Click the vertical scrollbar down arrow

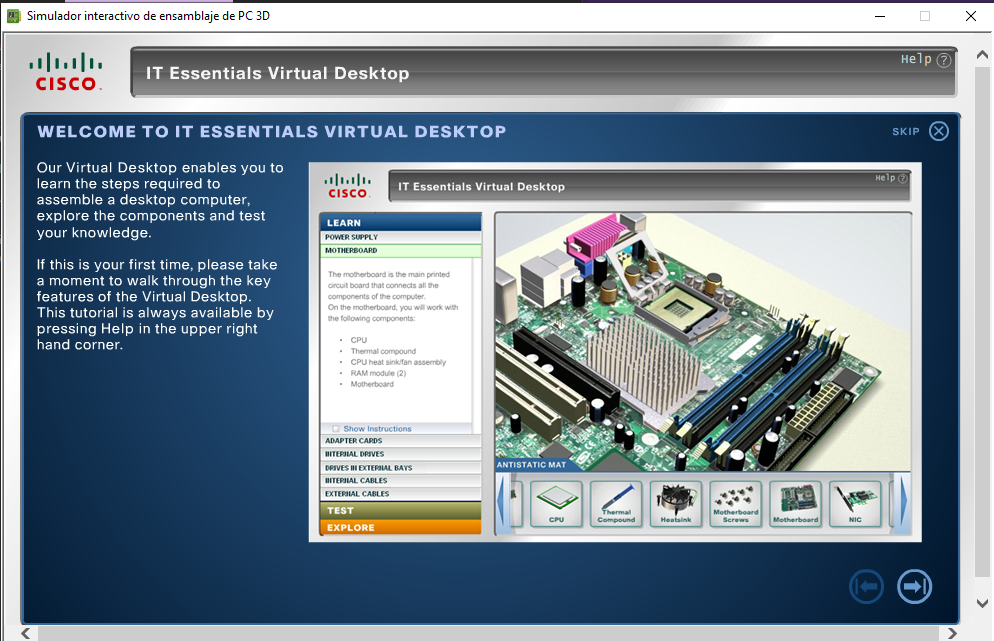(x=982, y=603)
